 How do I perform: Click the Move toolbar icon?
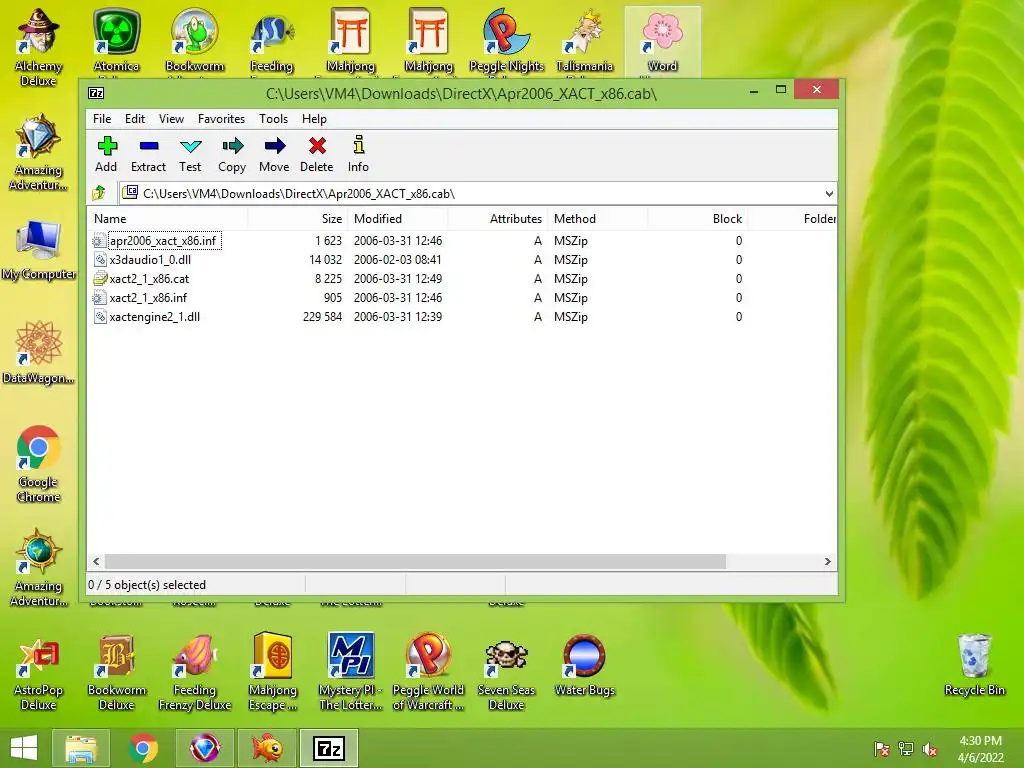click(x=274, y=155)
